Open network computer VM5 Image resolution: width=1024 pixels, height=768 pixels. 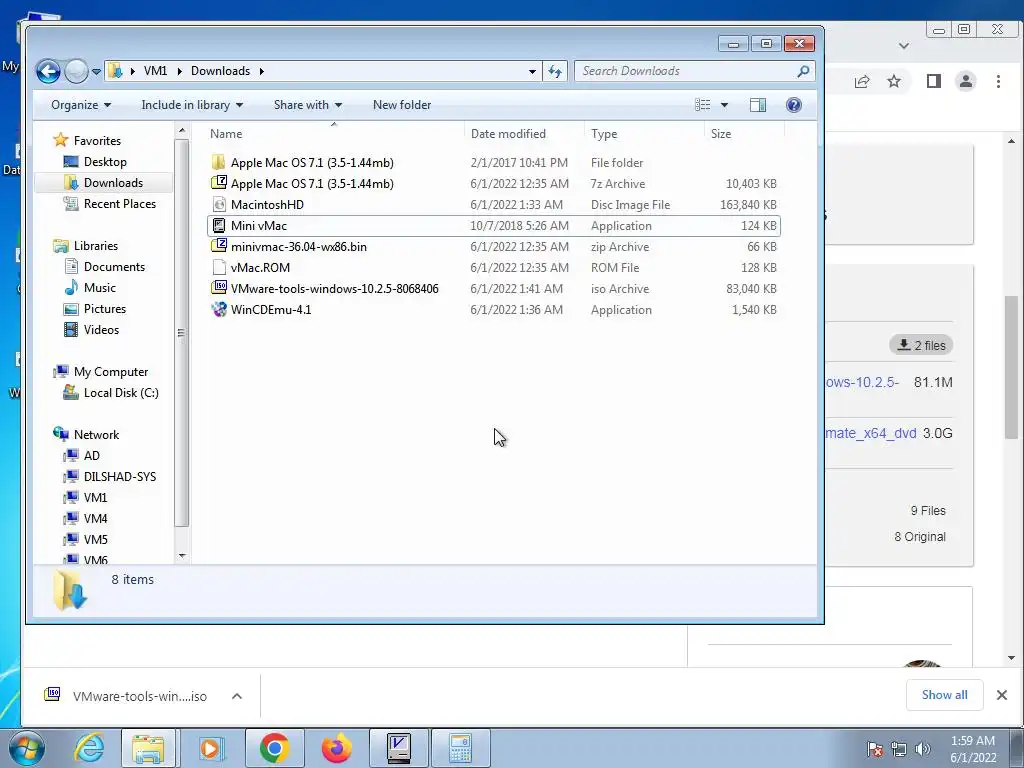[x=95, y=539]
